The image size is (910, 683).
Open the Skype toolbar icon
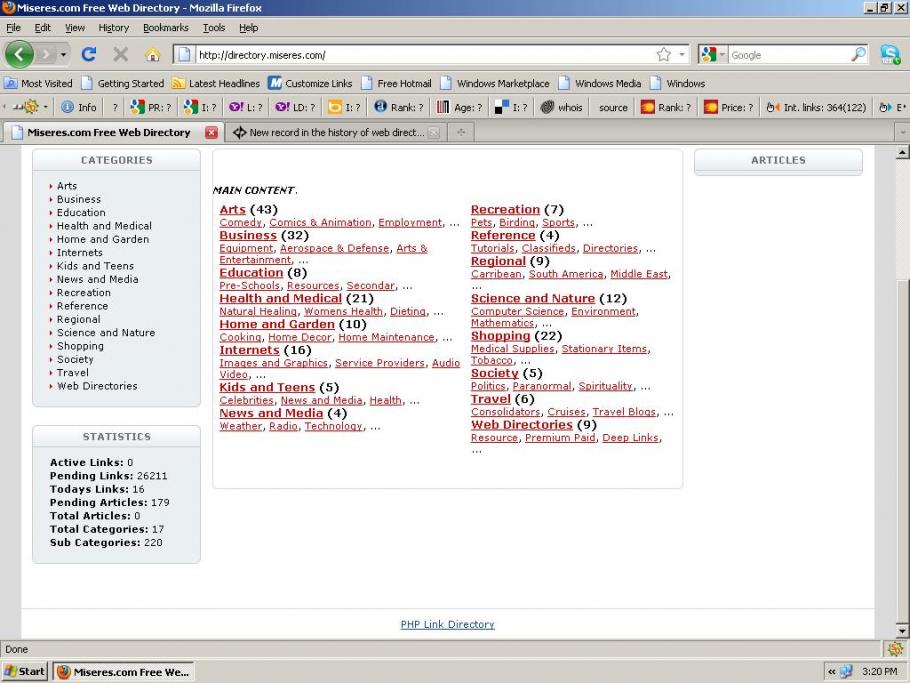(890, 54)
